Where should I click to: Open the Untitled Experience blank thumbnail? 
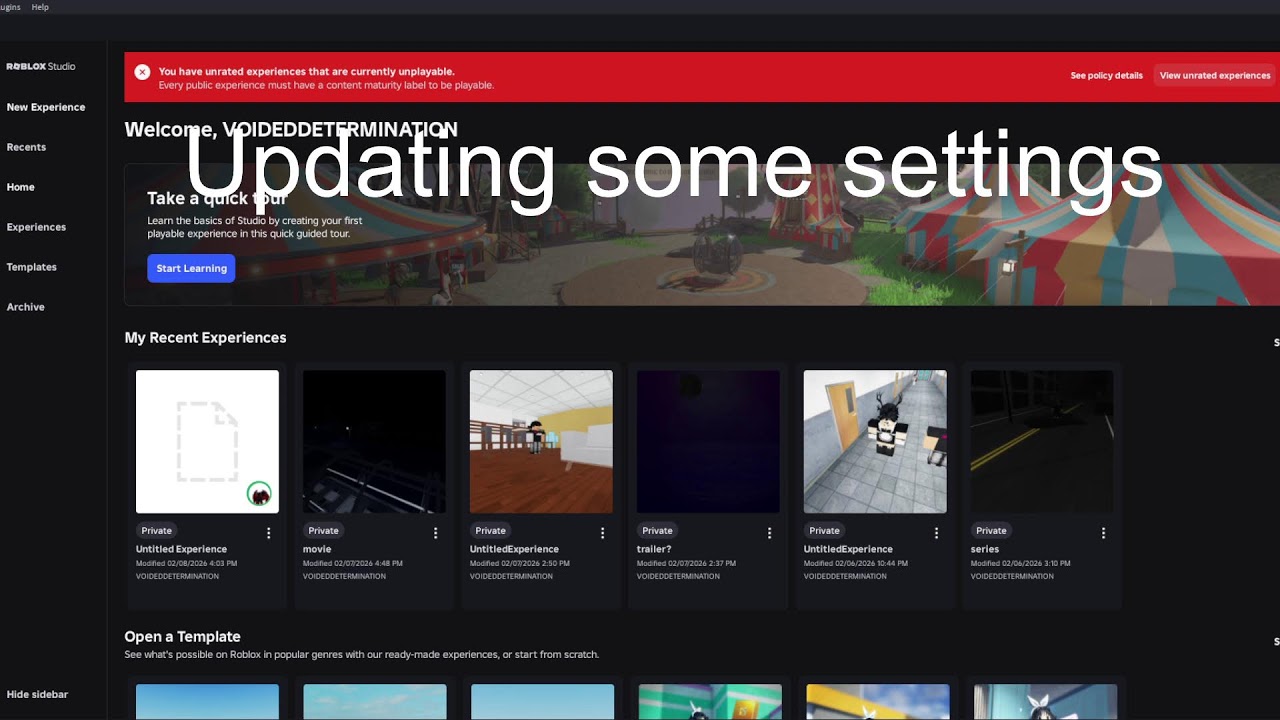point(207,442)
